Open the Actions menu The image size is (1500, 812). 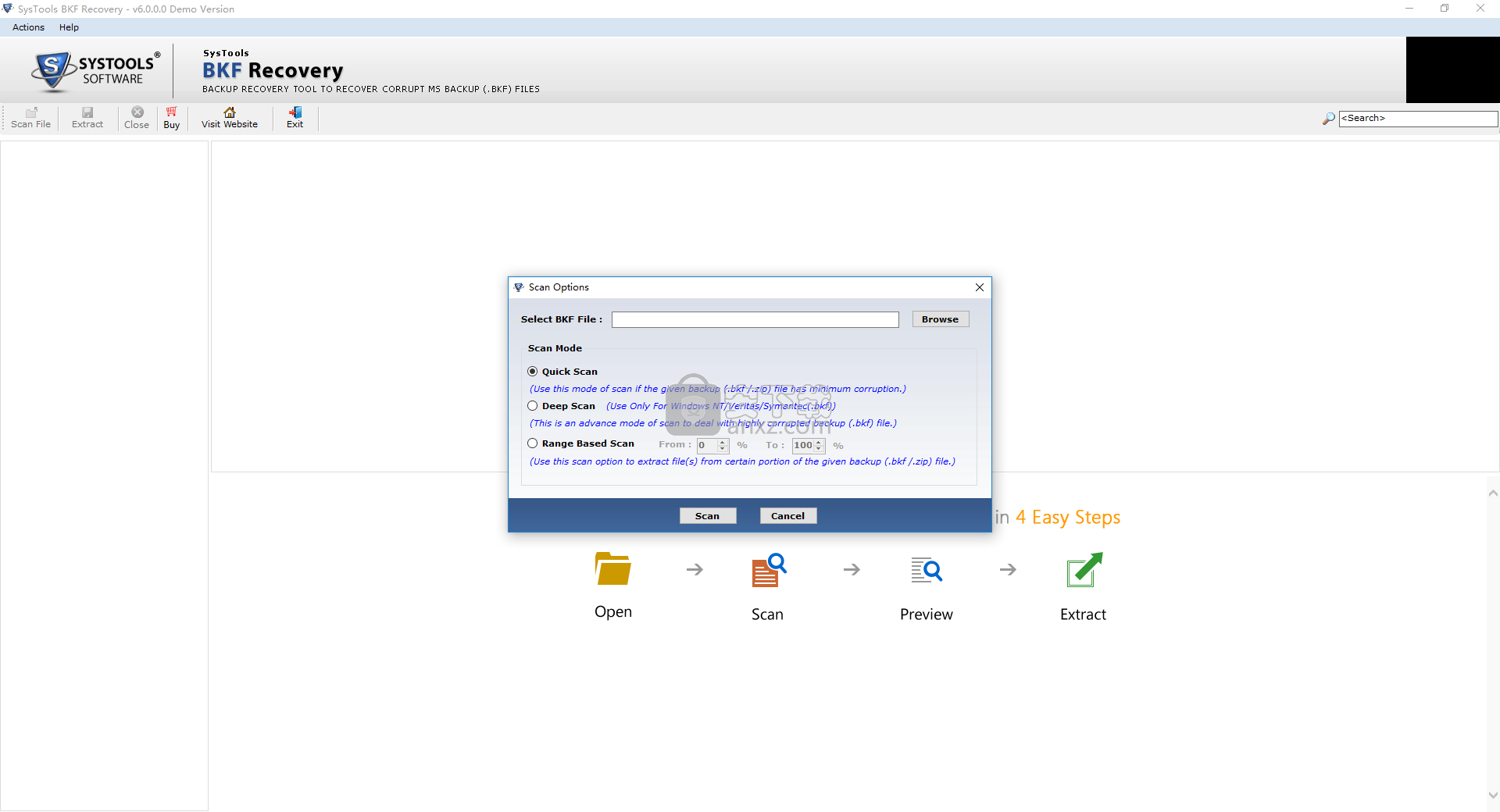click(x=28, y=27)
